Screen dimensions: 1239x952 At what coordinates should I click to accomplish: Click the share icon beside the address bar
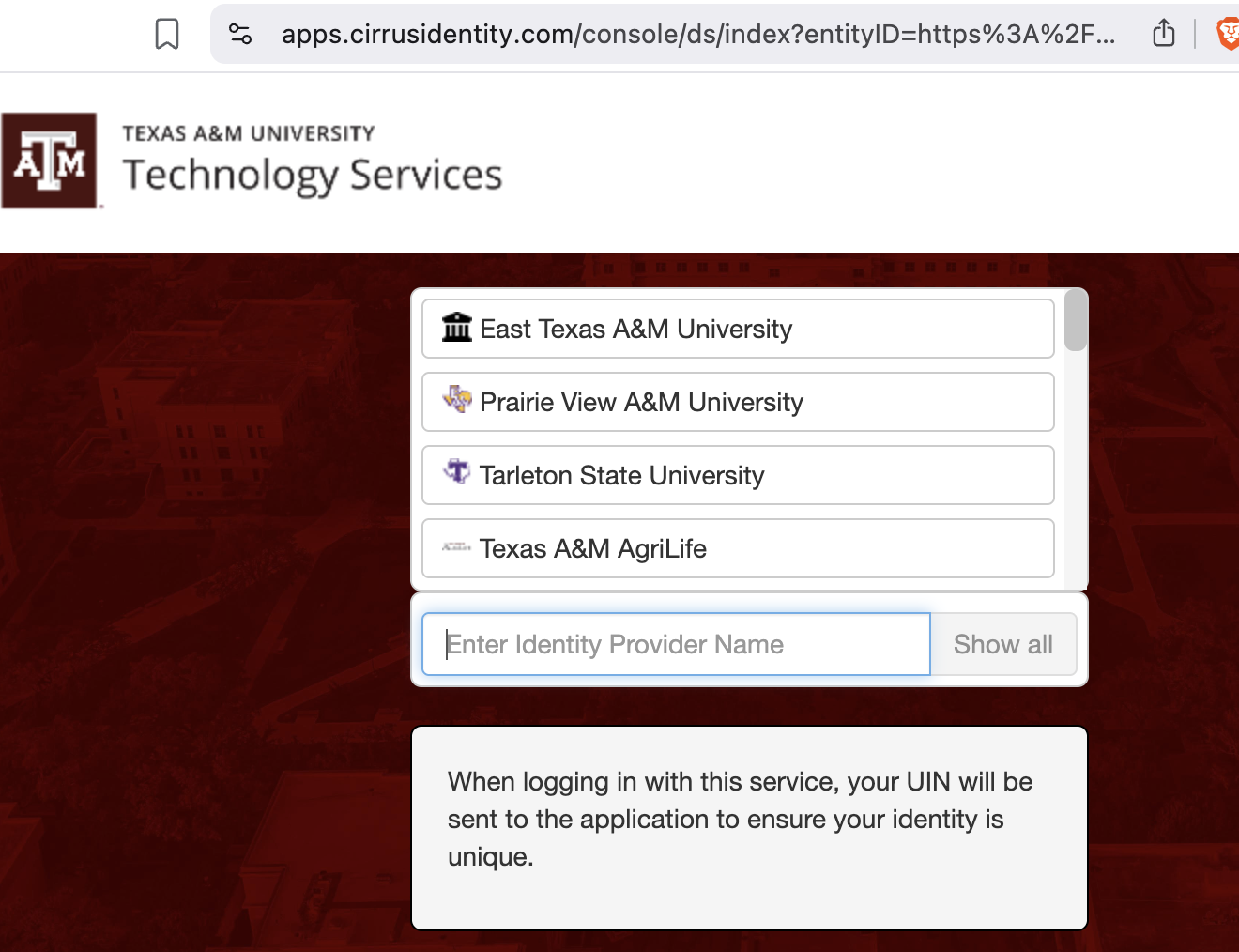(x=1163, y=33)
